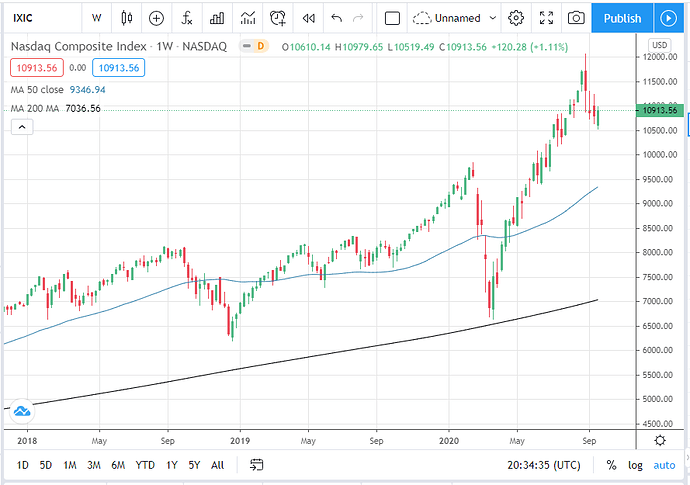The width and height of the screenshot is (690, 485).
Task: Select the 6M date range
Action: coord(118,465)
